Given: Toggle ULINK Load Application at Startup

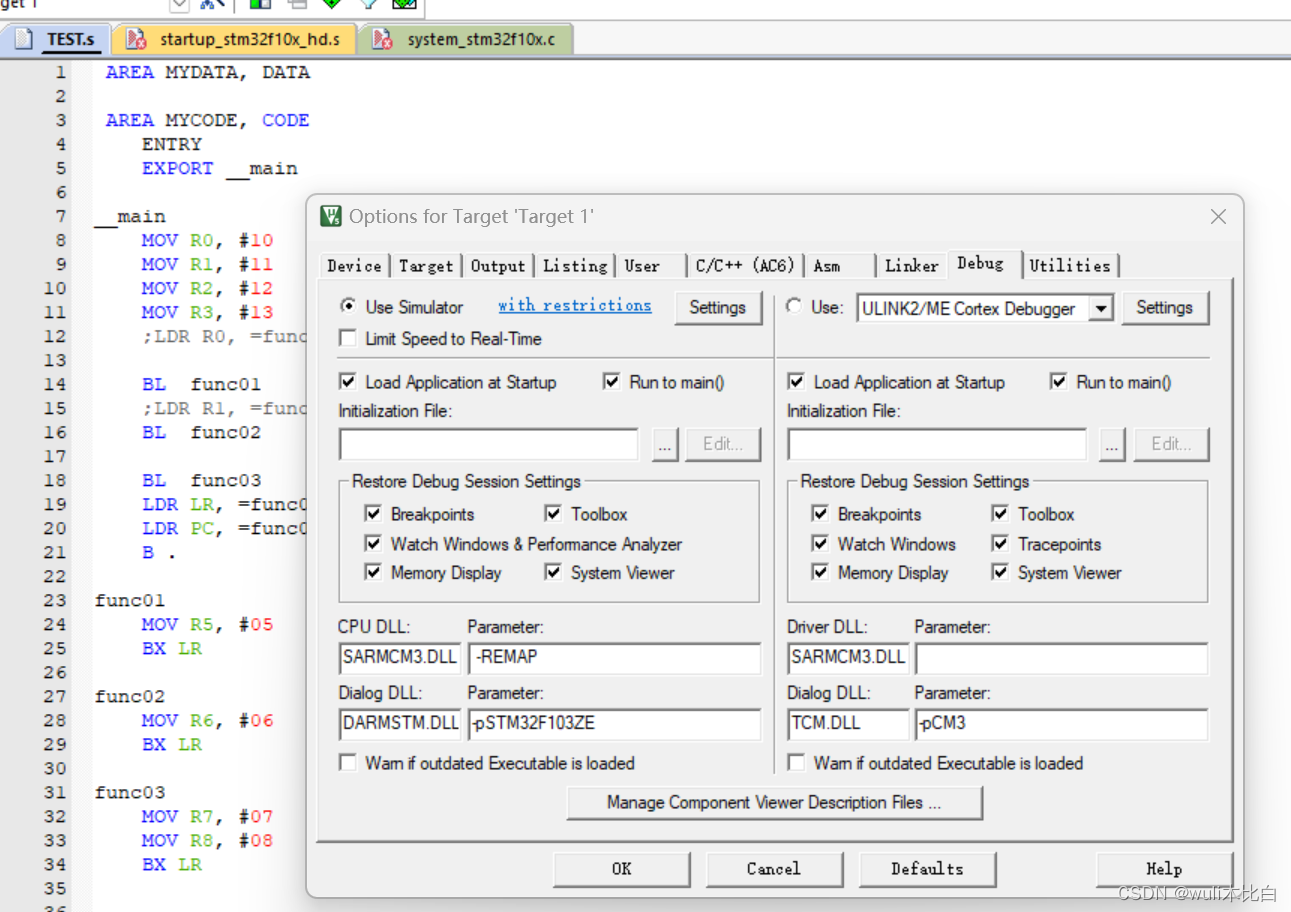Looking at the screenshot, I should 796,382.
